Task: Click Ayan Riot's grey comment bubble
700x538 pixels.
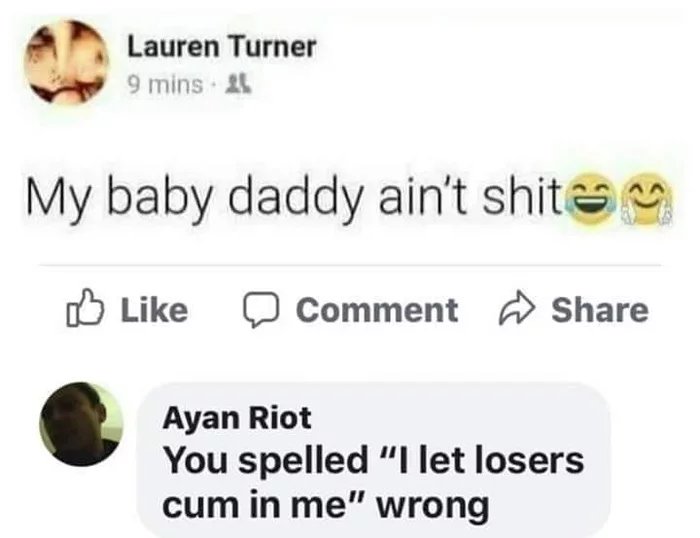Action: coord(373,460)
